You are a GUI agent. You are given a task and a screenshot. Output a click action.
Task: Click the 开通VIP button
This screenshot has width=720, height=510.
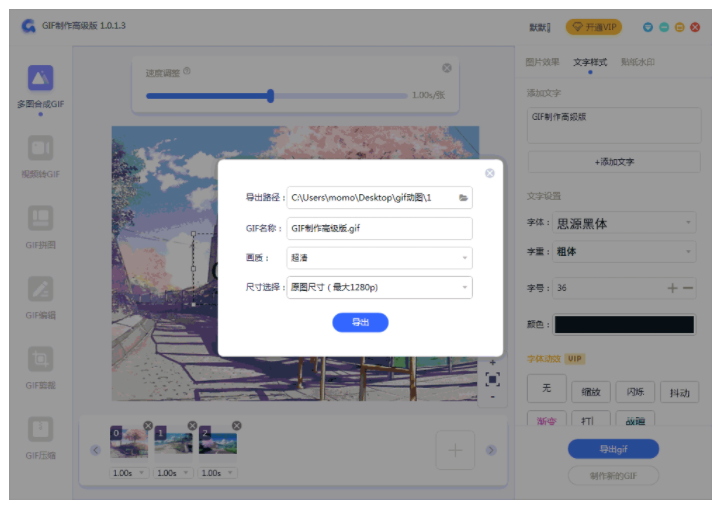[x=594, y=27]
